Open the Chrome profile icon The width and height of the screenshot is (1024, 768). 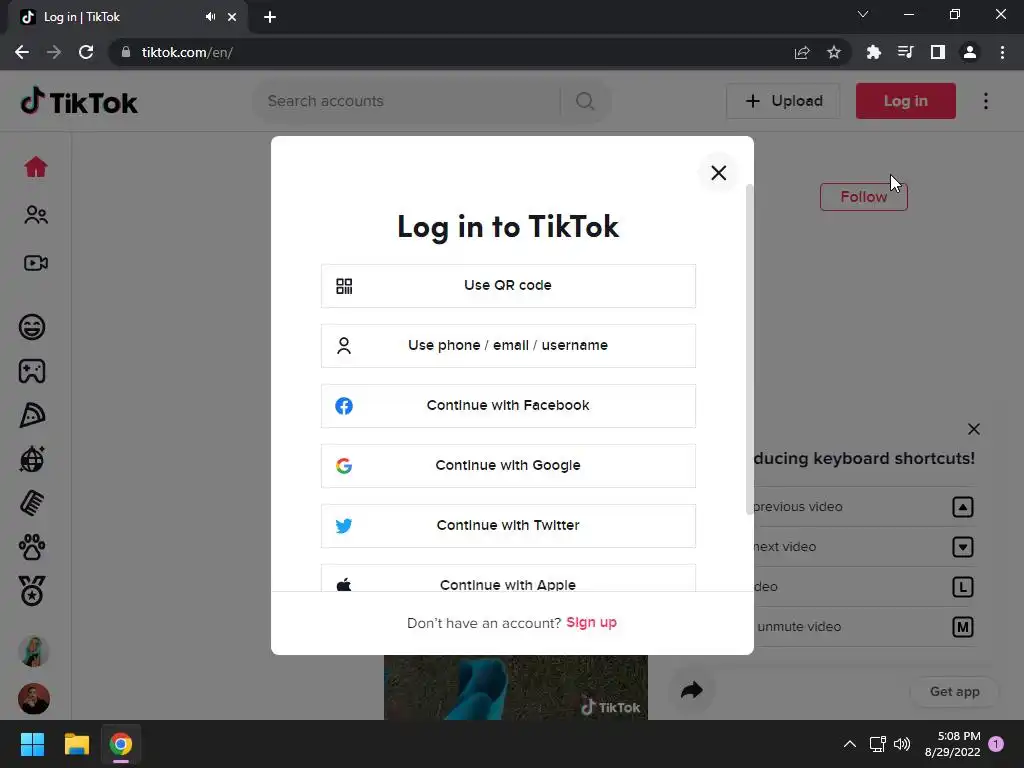point(970,52)
